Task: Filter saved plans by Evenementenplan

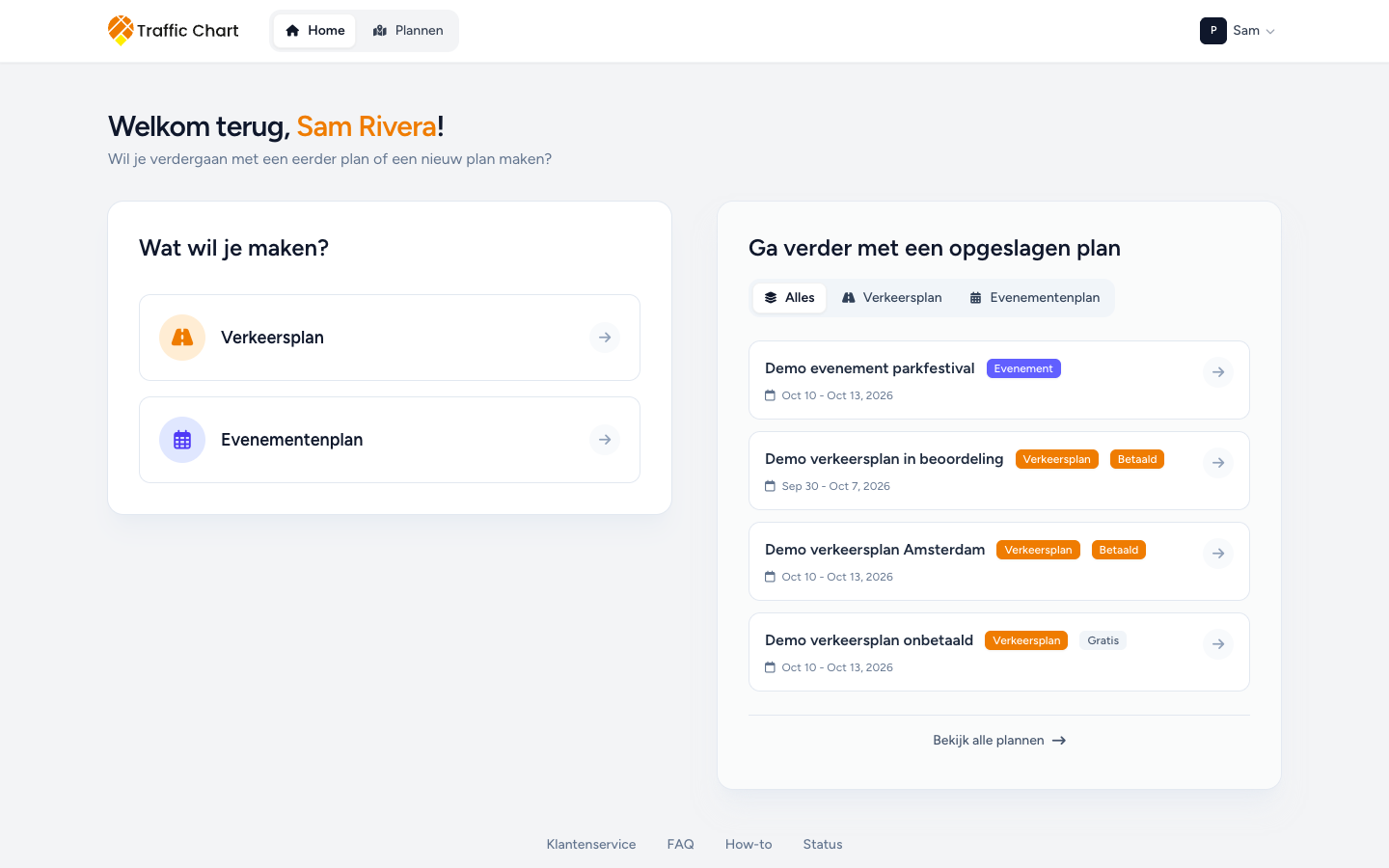Action: click(x=1034, y=298)
